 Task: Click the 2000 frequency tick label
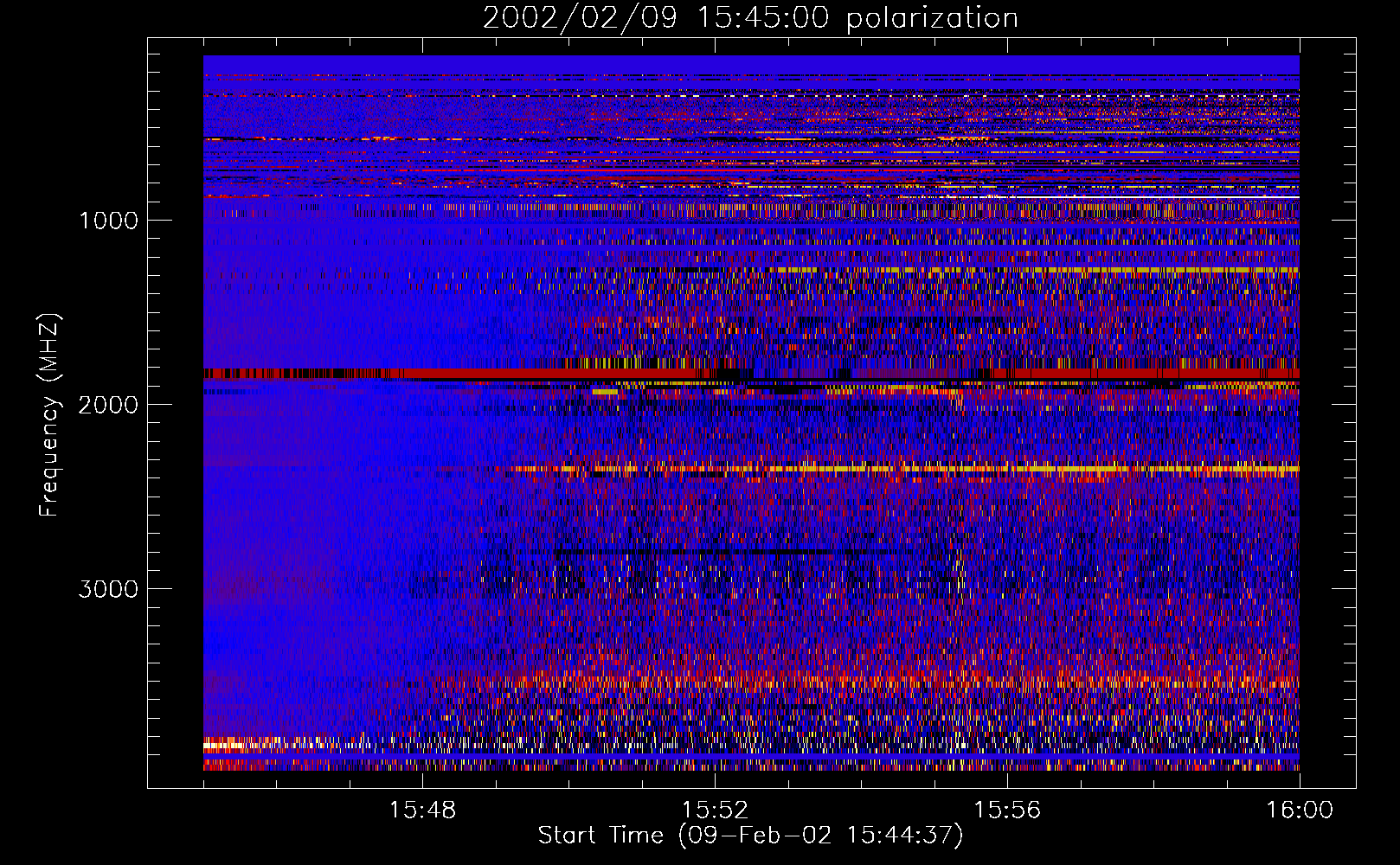[x=108, y=405]
